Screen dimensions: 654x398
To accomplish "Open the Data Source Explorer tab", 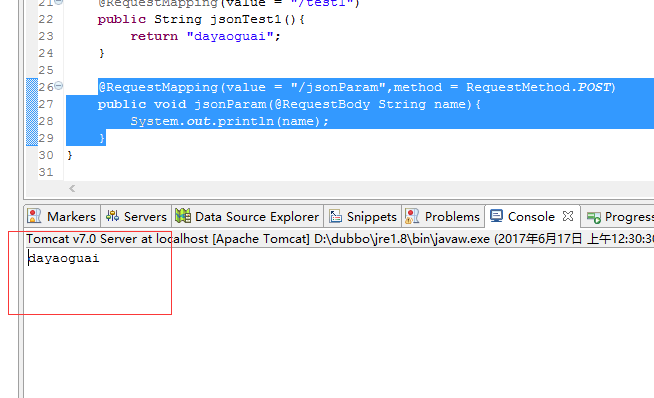I will pyautogui.click(x=247, y=217).
